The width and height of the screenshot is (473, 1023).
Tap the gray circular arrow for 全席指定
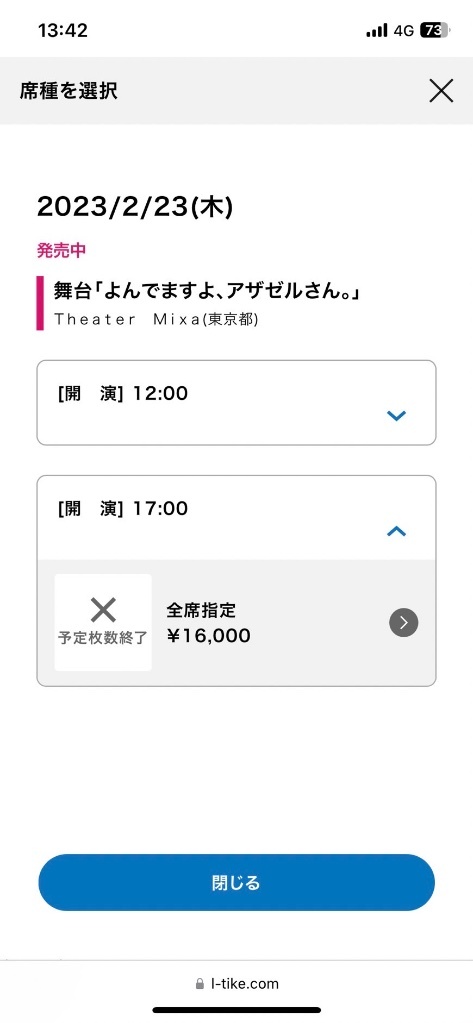coord(403,622)
